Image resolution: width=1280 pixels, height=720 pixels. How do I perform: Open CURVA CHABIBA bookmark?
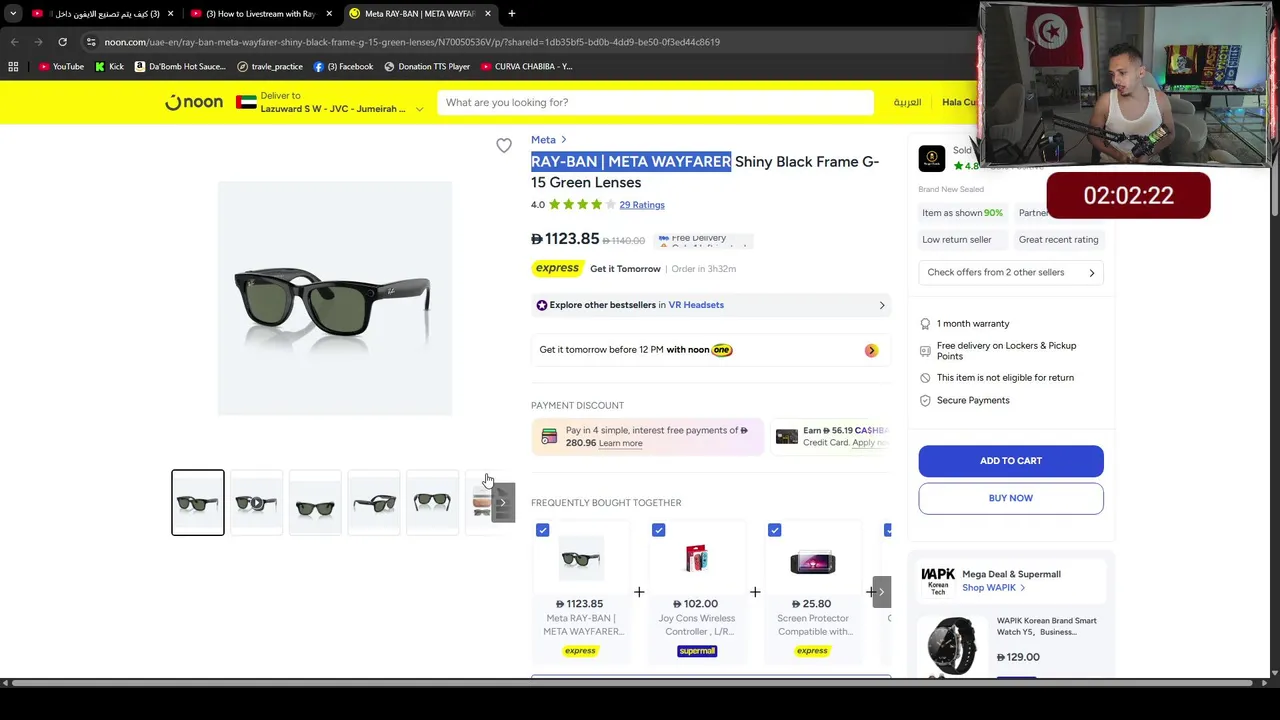(527, 66)
